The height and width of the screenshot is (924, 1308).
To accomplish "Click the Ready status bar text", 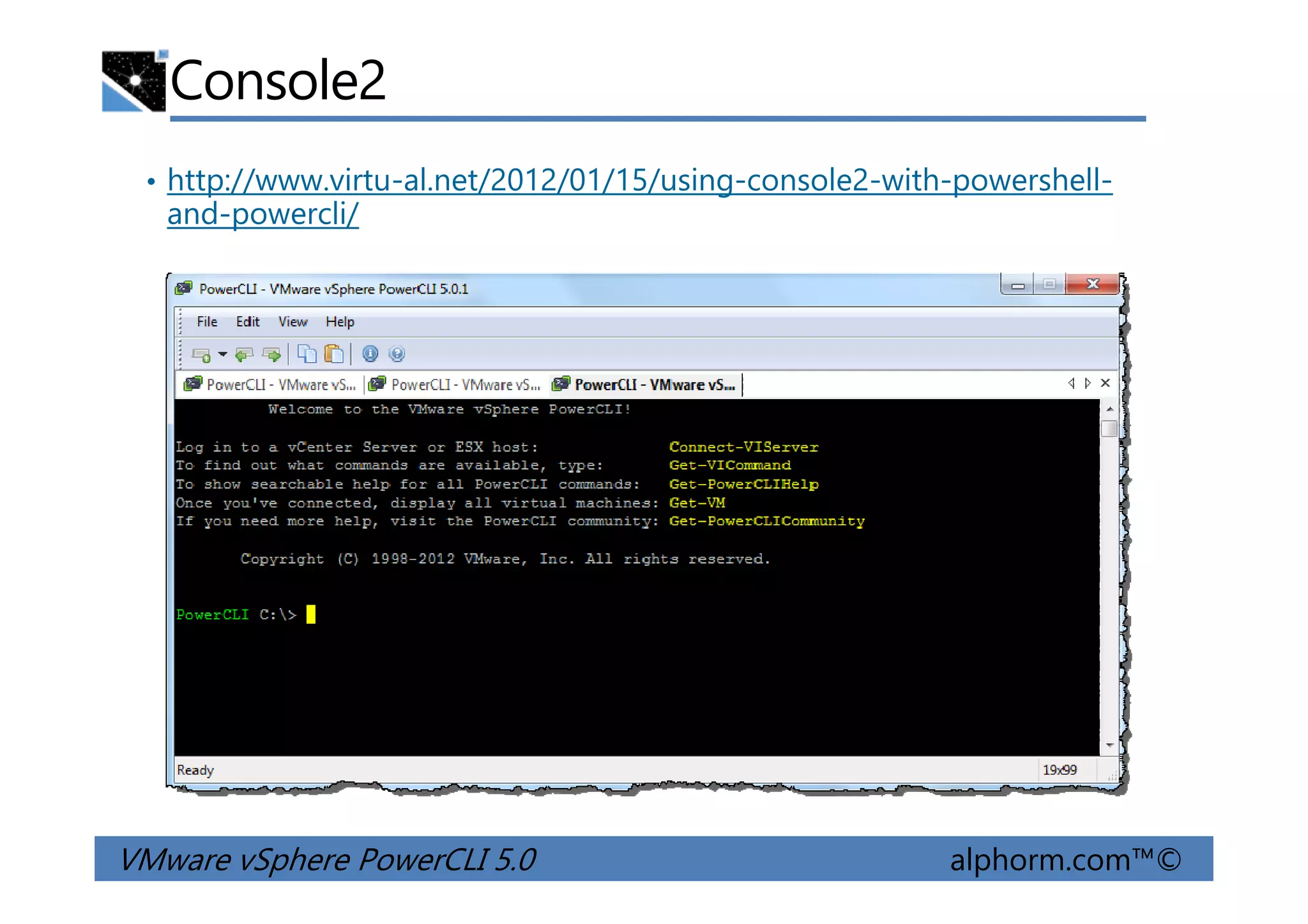I will [x=195, y=770].
